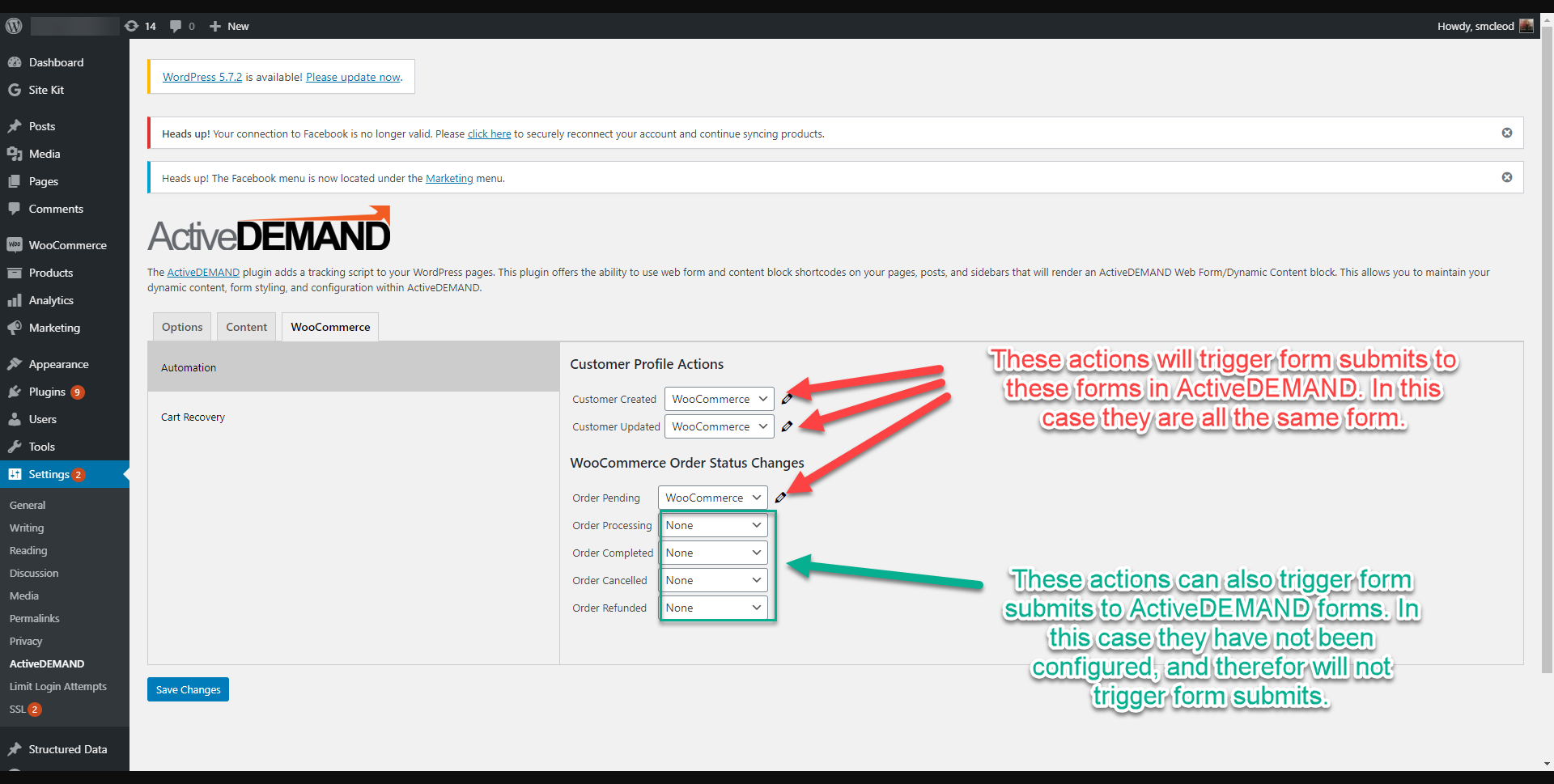Edit the Customer Updated form with pencil icon
The height and width of the screenshot is (784, 1554).
[x=787, y=426]
